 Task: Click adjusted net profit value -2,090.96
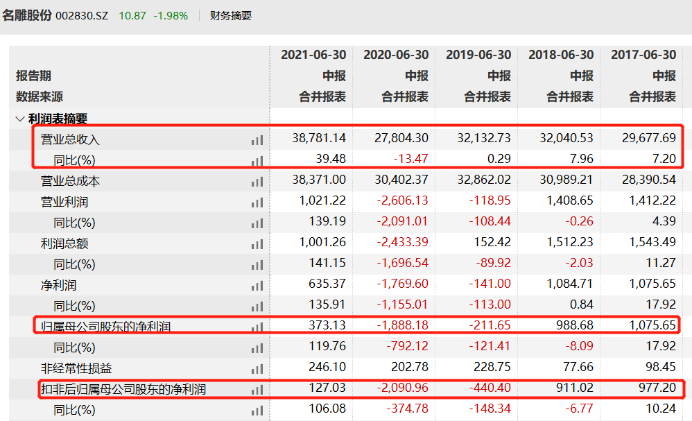tap(402, 388)
